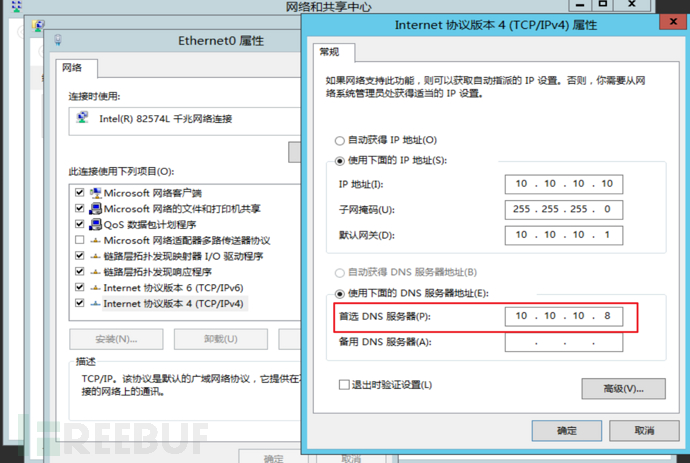Viewport: 690px width, 463px height.
Task: Click the 网络适配器多路传送器协议 protocol icon
Action: pos(95,241)
